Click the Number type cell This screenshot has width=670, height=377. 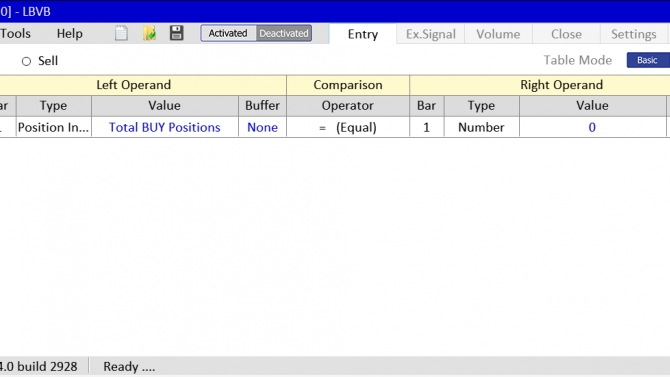[482, 127]
